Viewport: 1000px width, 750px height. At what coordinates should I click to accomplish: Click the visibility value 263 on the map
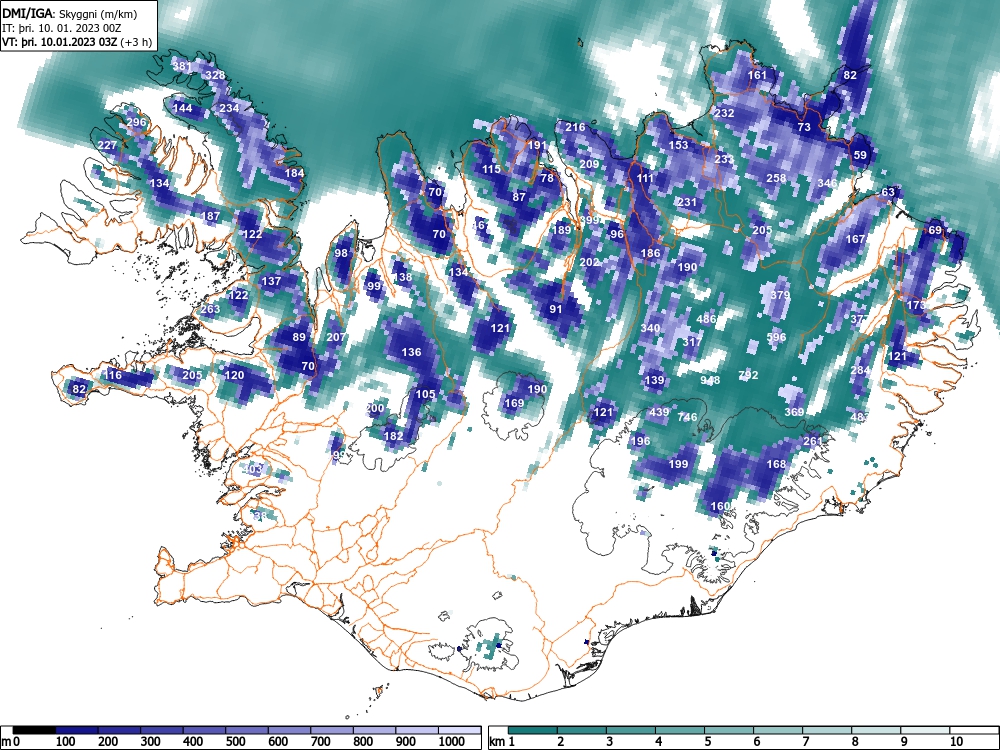pos(210,309)
